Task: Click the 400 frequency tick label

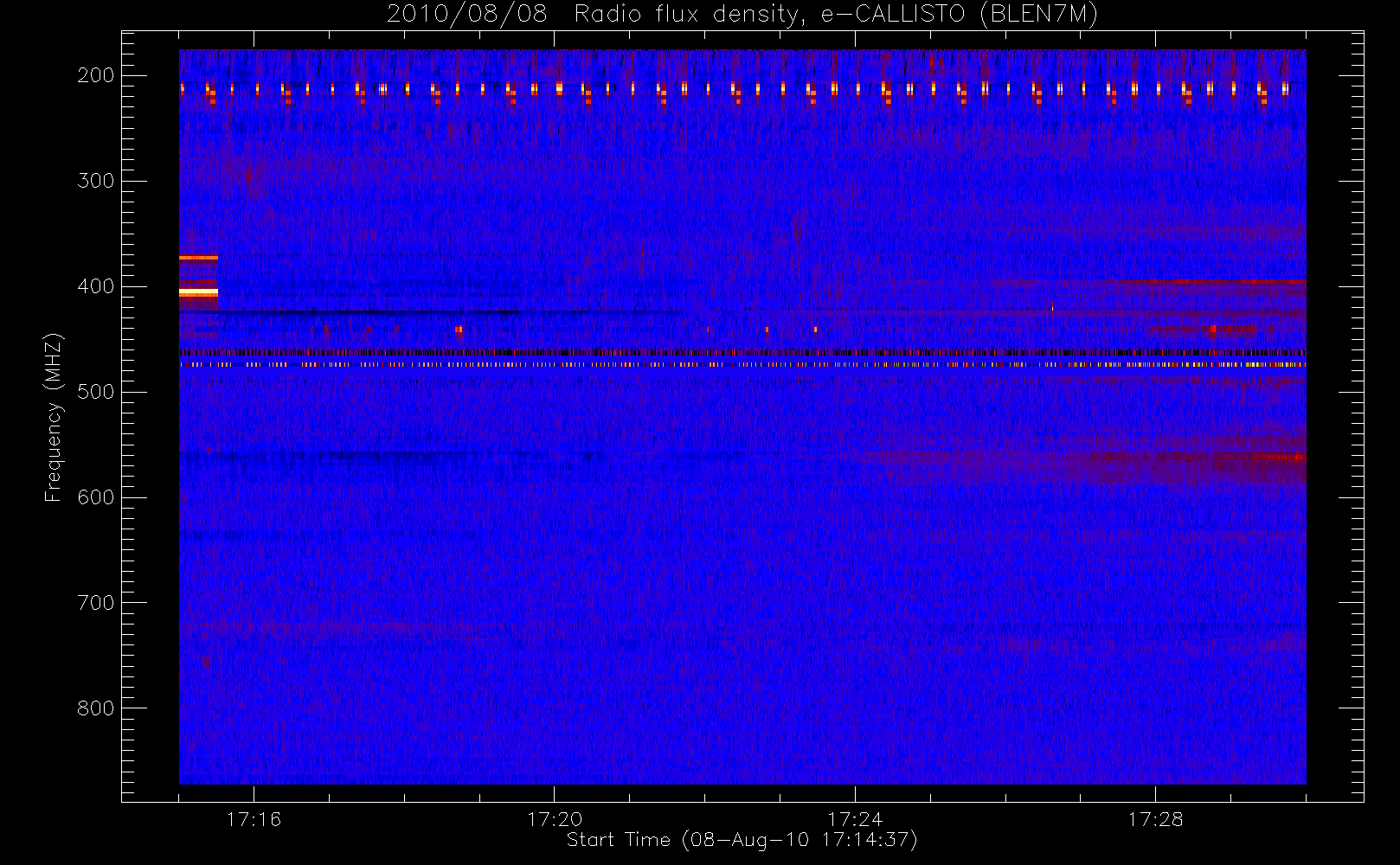Action: coord(96,286)
